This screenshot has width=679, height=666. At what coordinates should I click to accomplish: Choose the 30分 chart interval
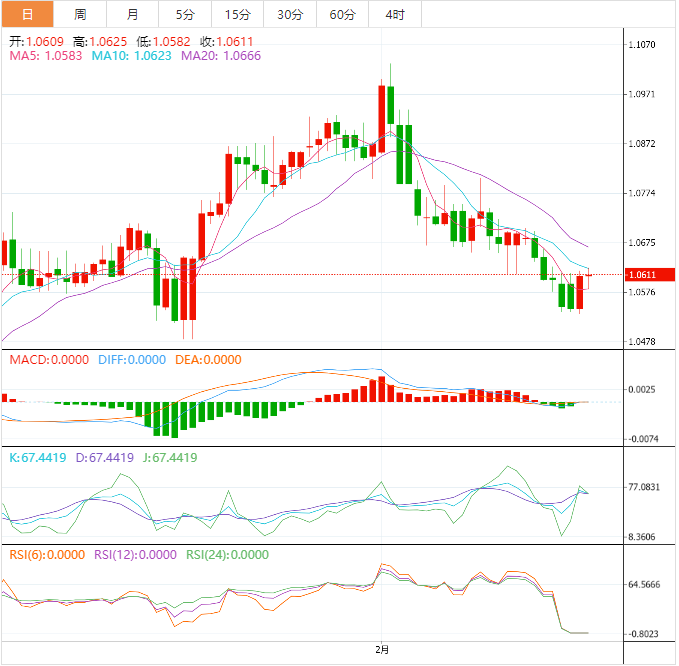pyautogui.click(x=290, y=14)
